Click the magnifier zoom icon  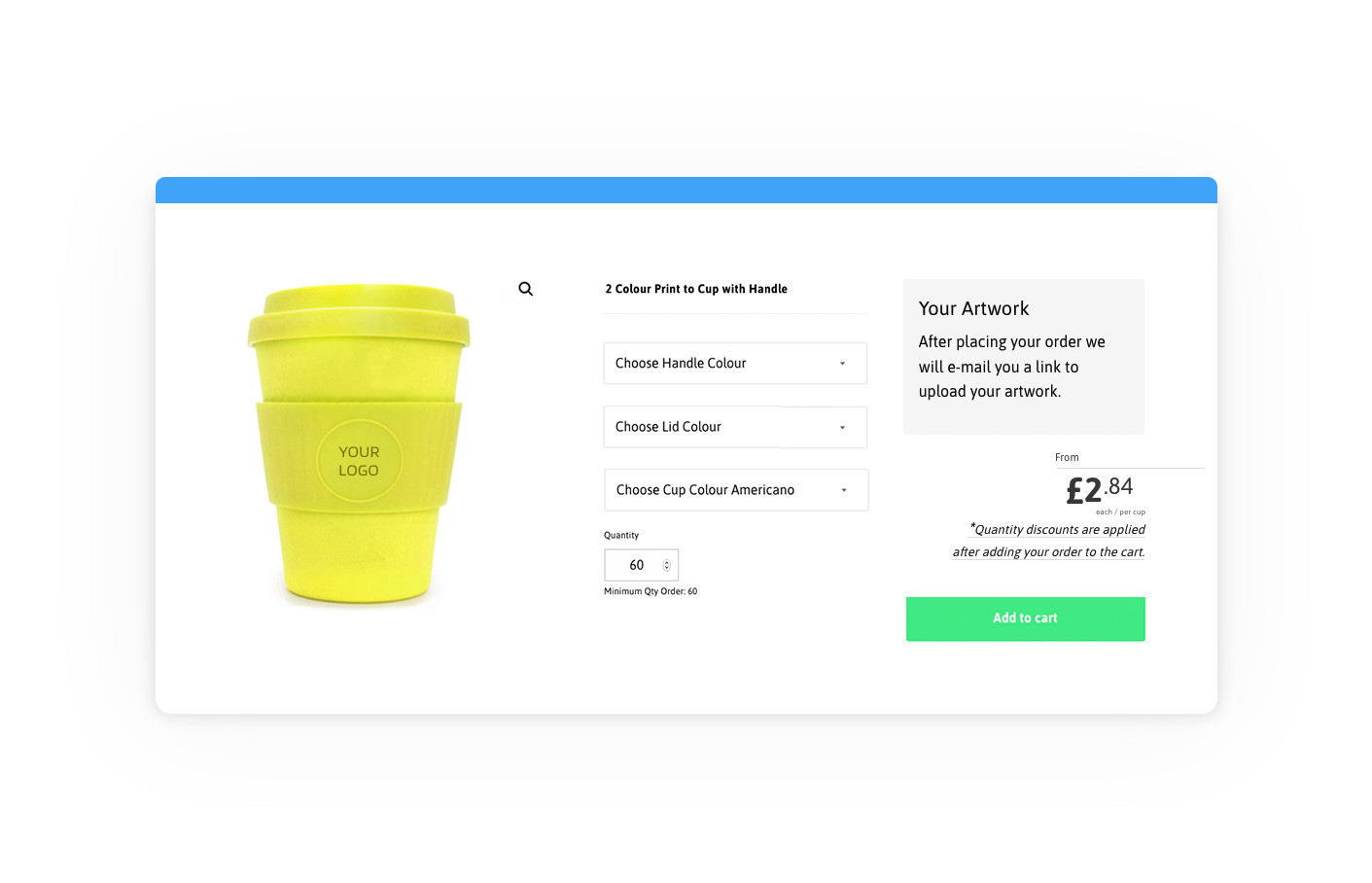[525, 289]
